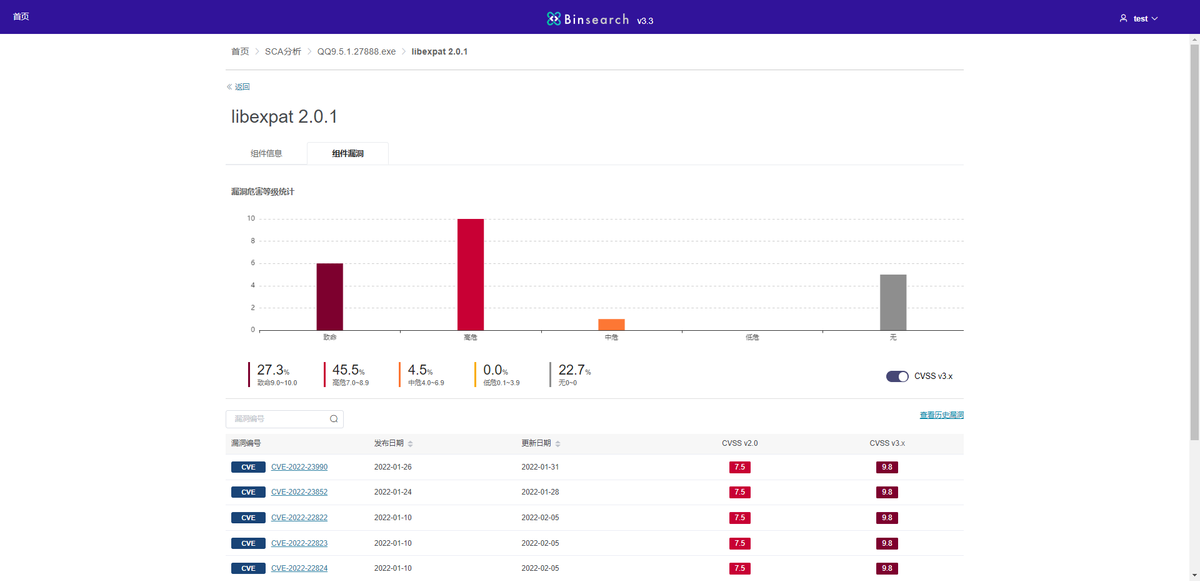This screenshot has height=581, width=1200.
Task: Switch to the 组件信息 tab
Action: point(266,153)
